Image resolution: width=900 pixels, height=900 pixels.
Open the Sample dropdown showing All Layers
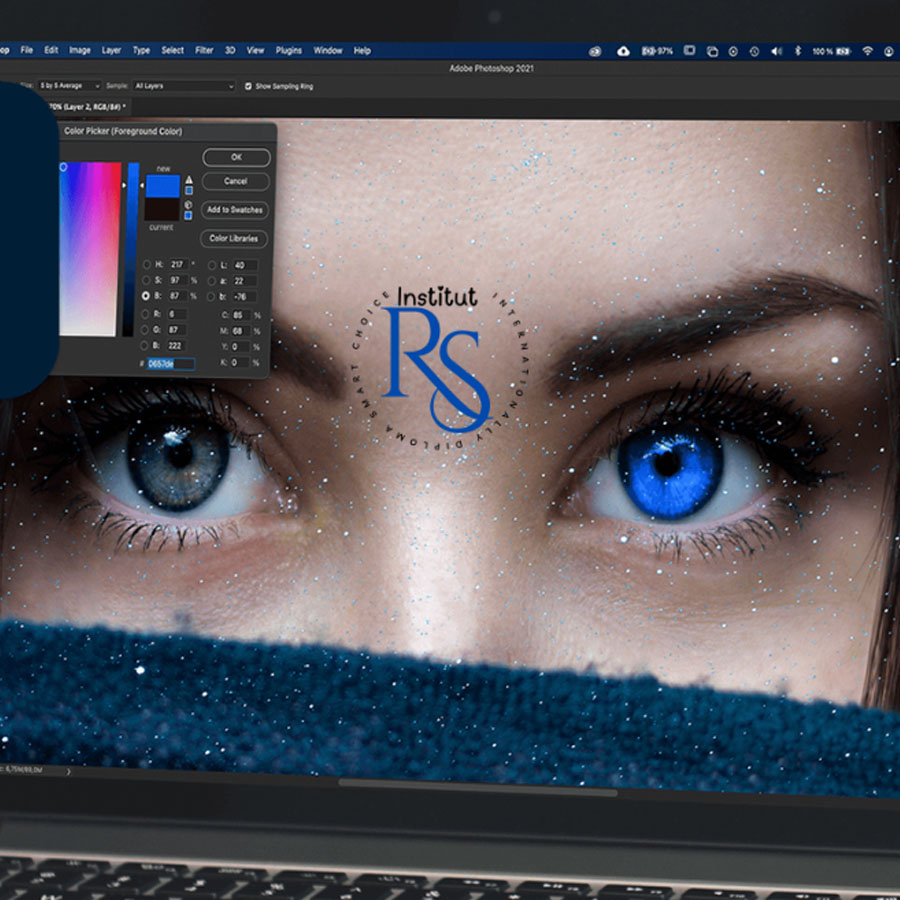pos(183,86)
